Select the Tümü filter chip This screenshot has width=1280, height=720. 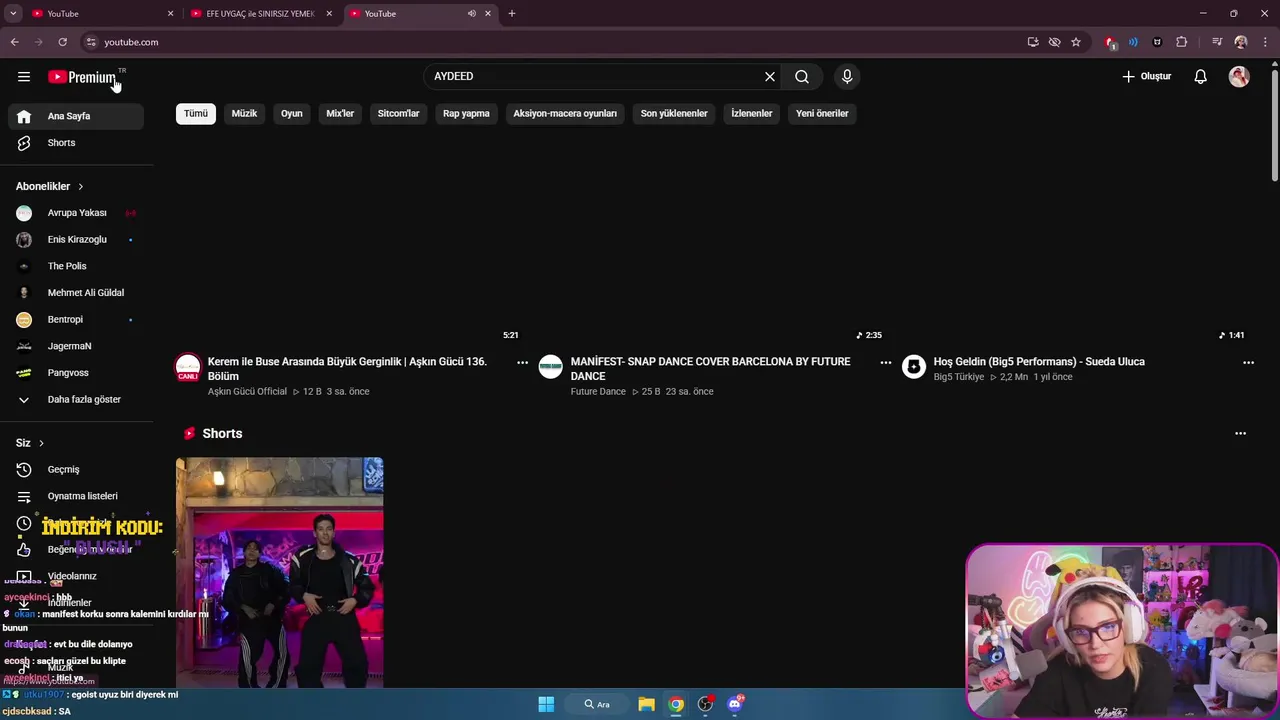(196, 114)
